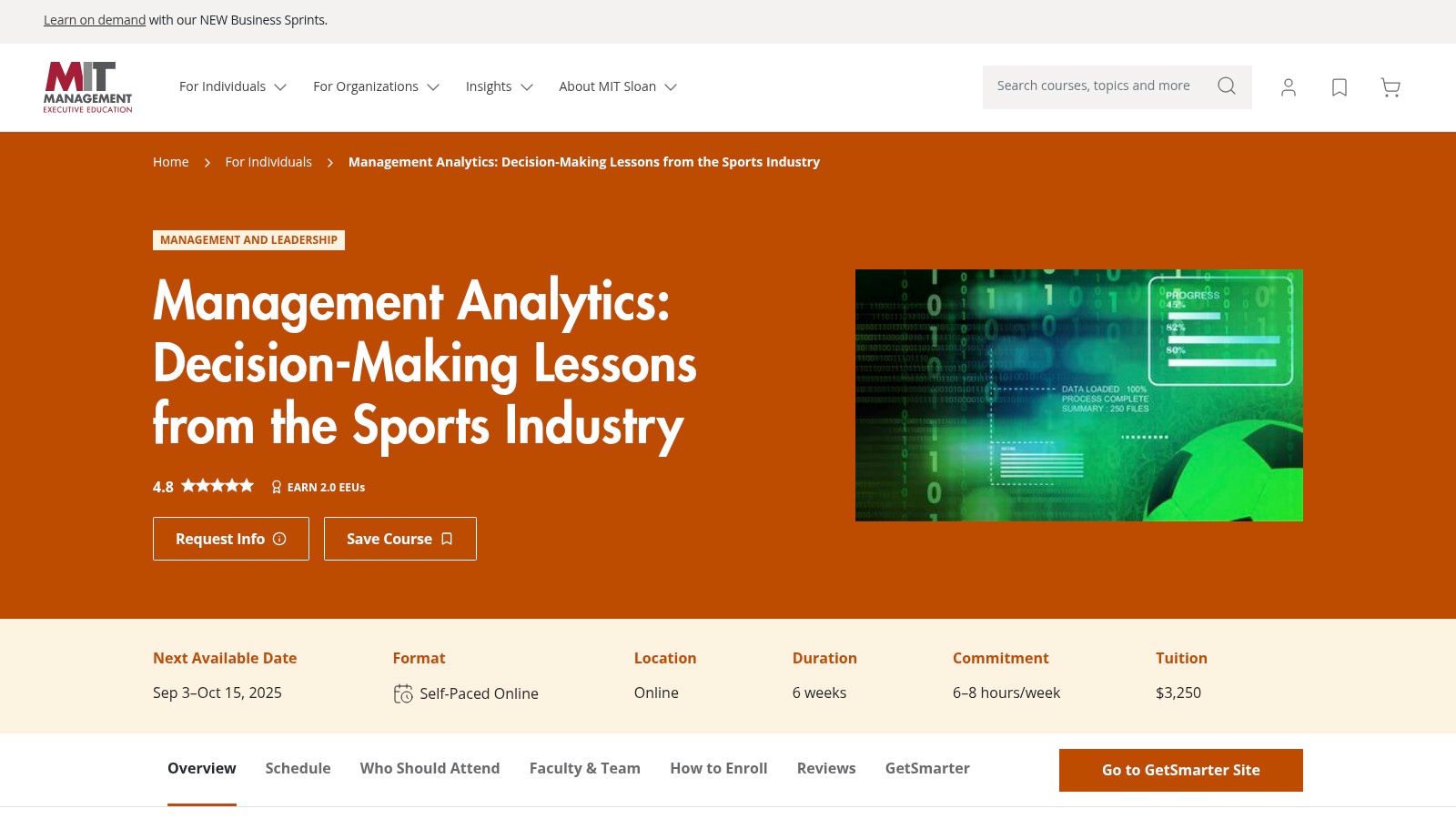Open For Individuals breadcrumb link
The height and width of the screenshot is (819, 1456).
point(268,162)
